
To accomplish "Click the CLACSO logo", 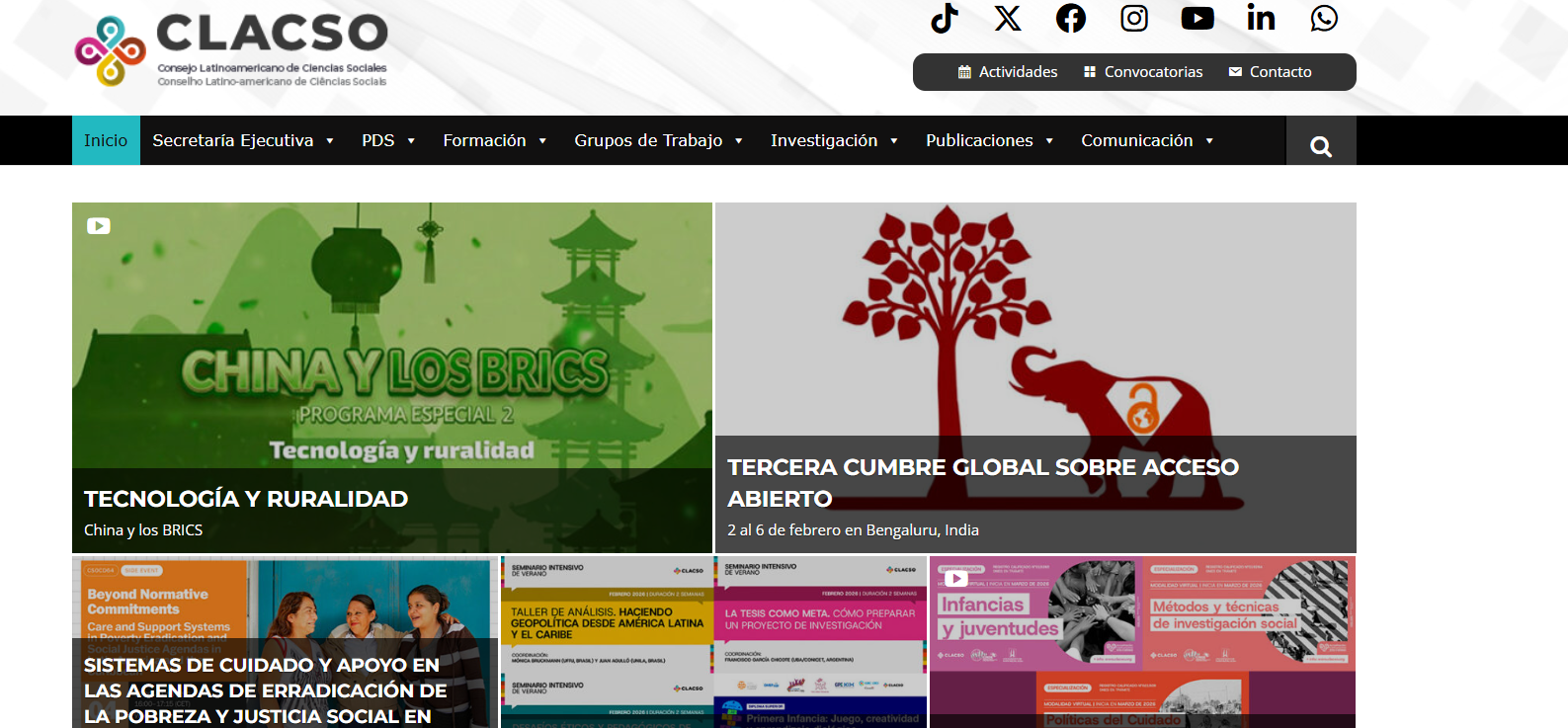I will (231, 49).
